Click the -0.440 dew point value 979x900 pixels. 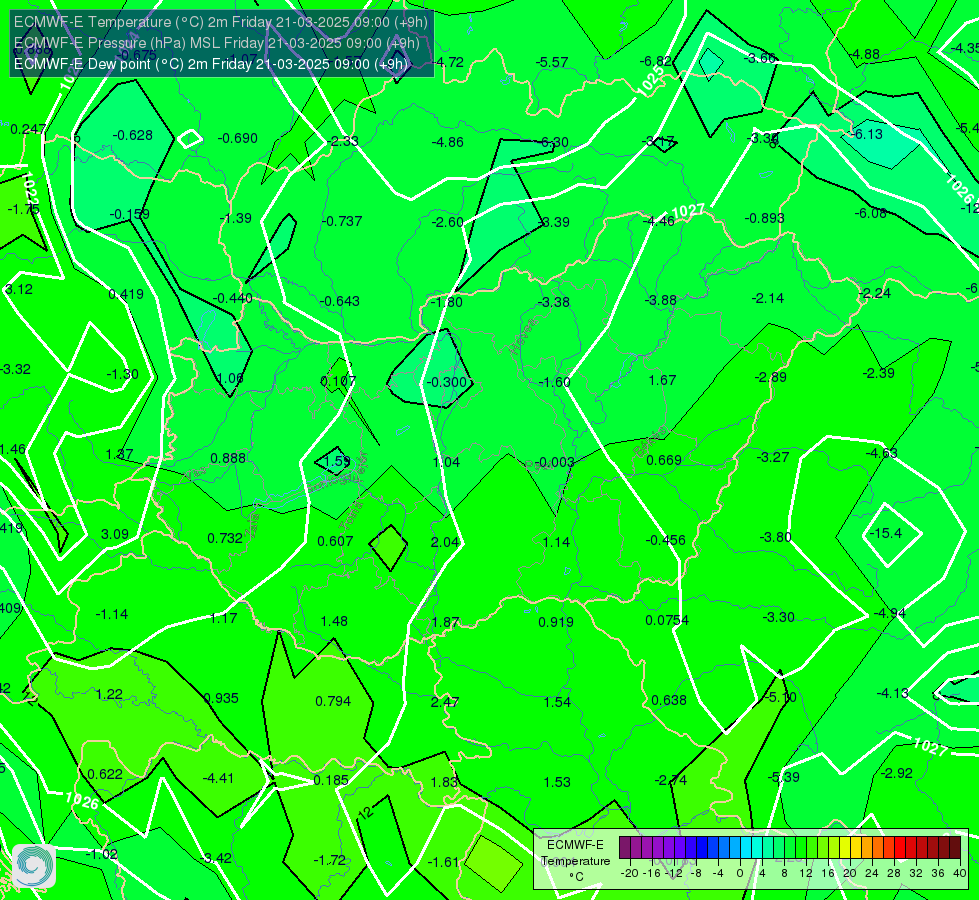coord(233,299)
